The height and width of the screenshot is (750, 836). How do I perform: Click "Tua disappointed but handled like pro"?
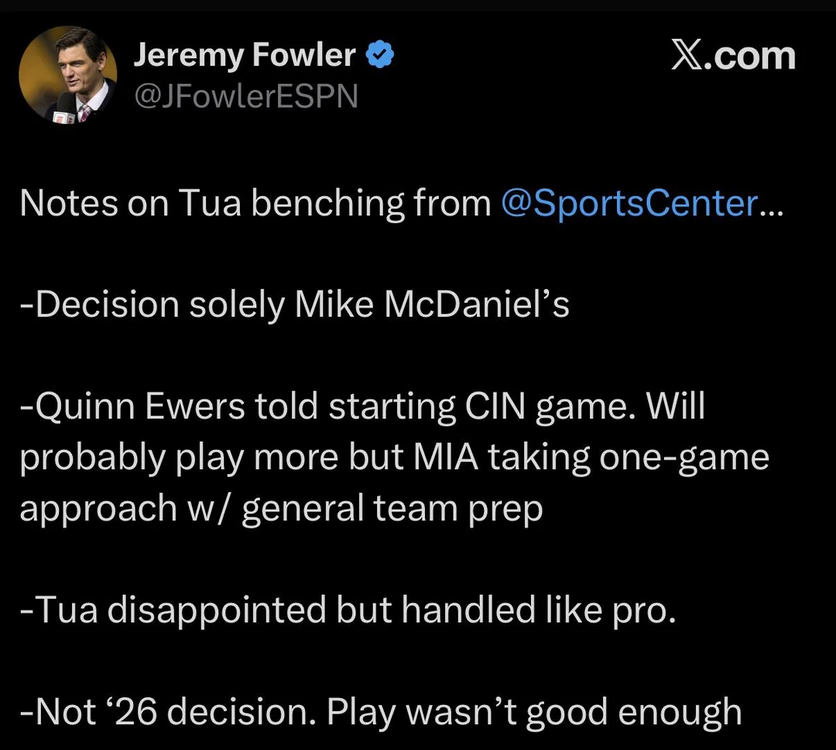coord(347,610)
